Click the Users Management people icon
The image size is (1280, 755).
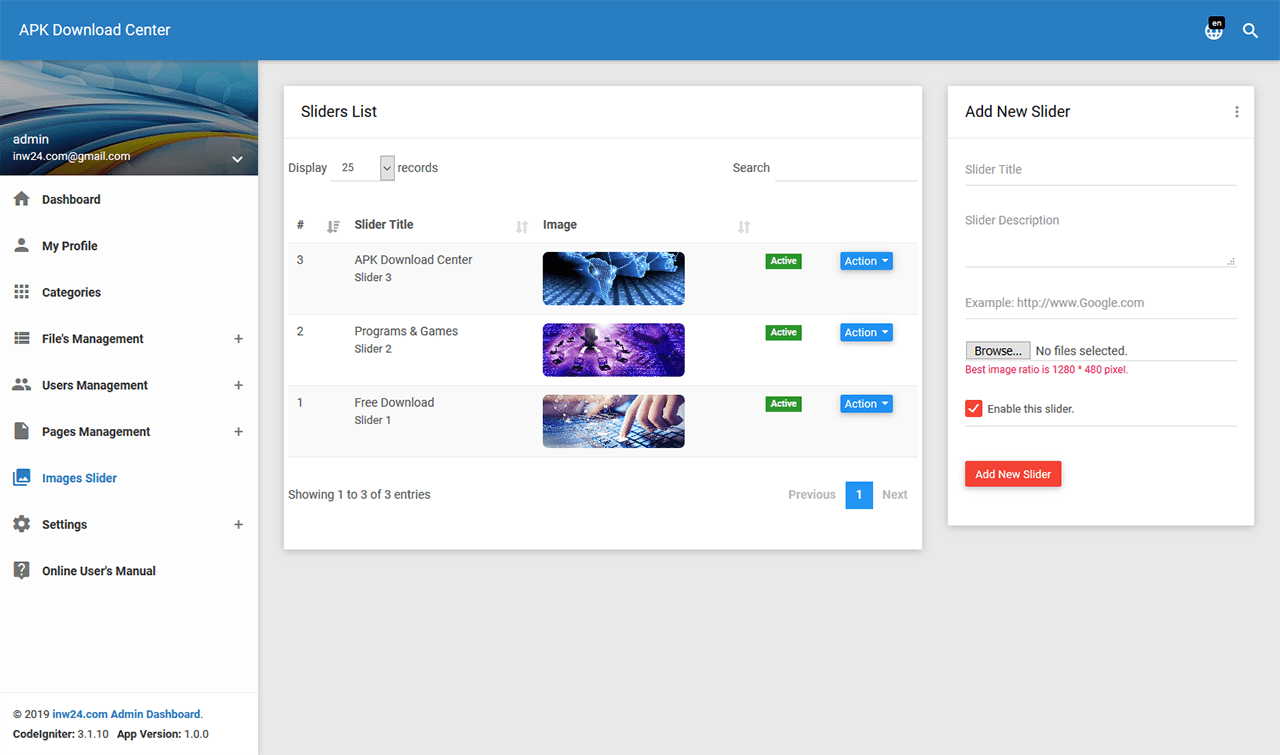pyautogui.click(x=21, y=385)
